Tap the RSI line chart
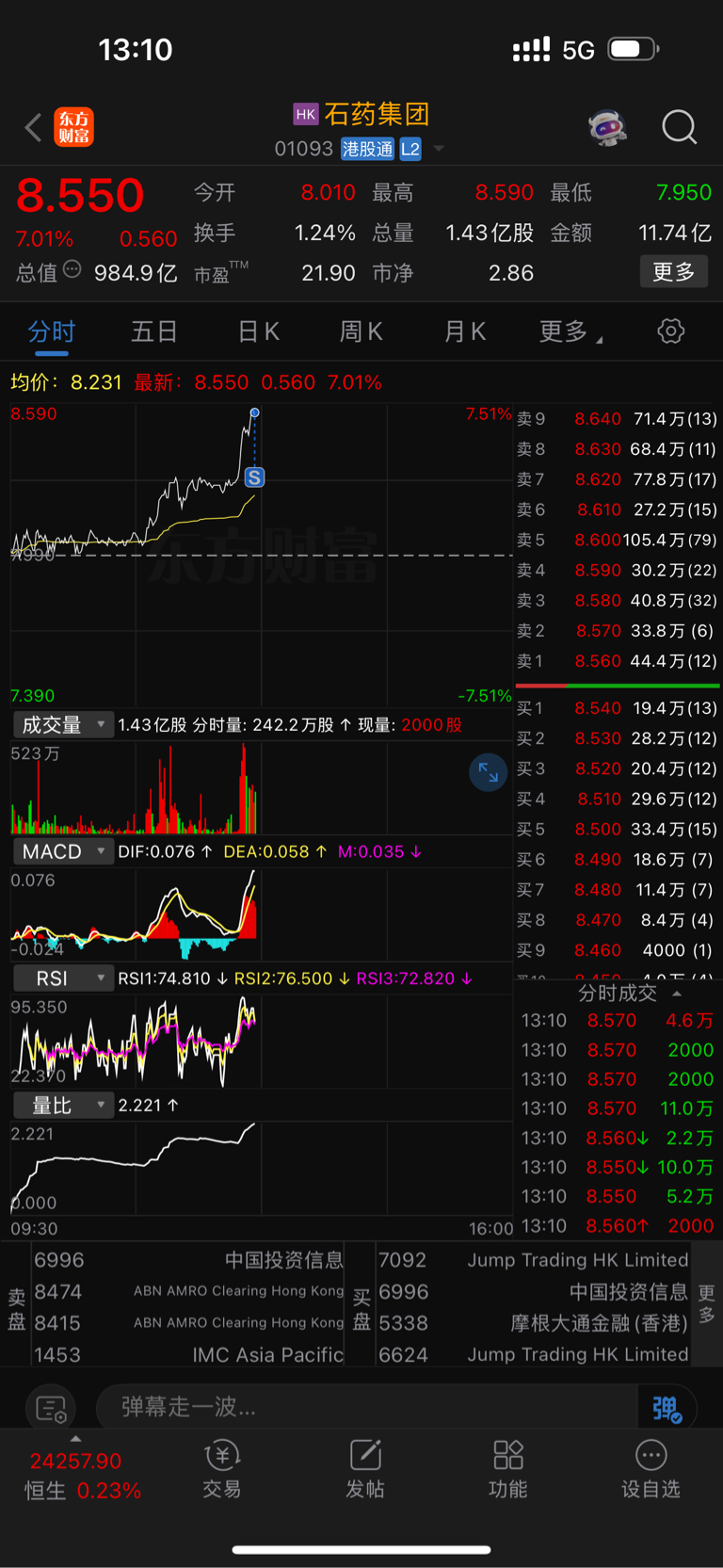This screenshot has height=1568, width=723. (x=261, y=1042)
